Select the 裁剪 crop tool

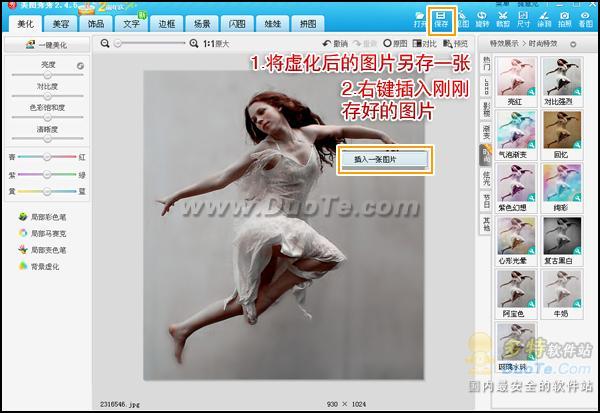503,19
